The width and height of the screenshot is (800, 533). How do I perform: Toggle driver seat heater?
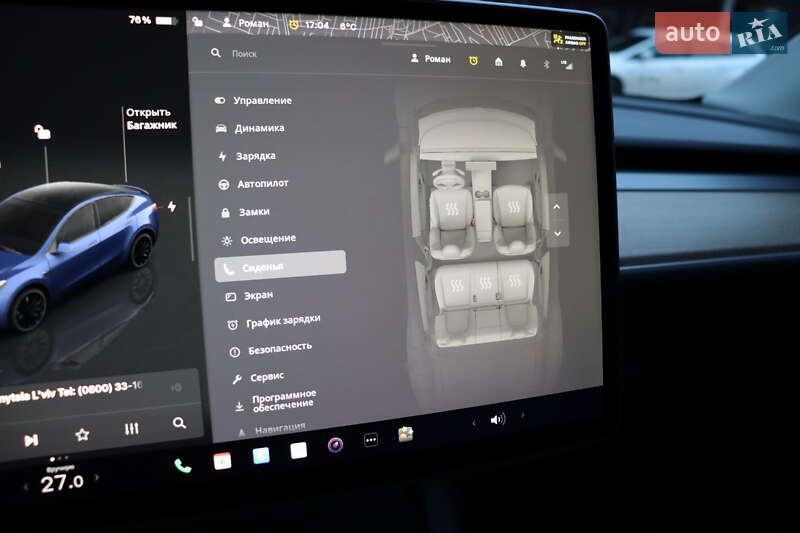pyautogui.click(x=451, y=210)
